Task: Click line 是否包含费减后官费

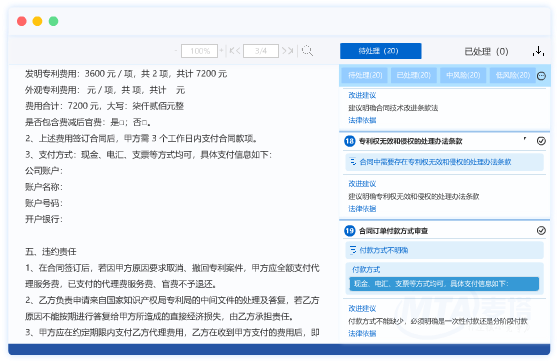Action: pyautogui.click(x=88, y=122)
